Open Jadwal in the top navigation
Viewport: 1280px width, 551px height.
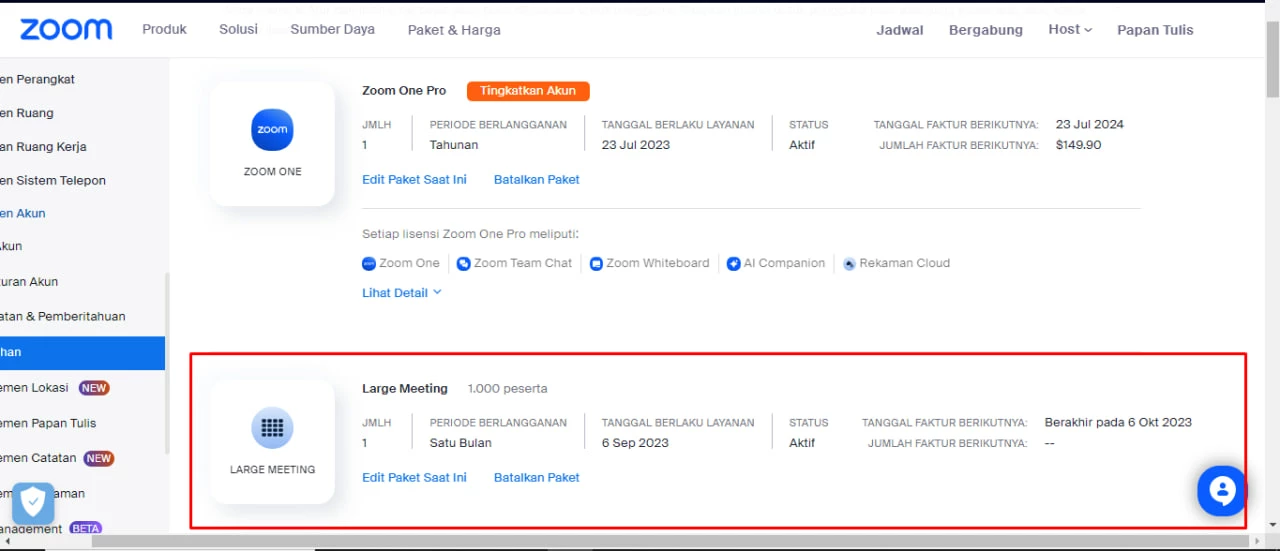tap(900, 30)
